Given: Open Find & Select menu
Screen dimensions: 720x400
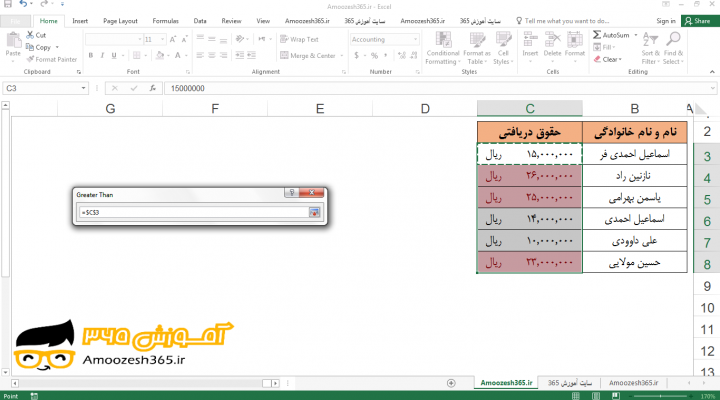Looking at the screenshot, I should tap(673, 48).
